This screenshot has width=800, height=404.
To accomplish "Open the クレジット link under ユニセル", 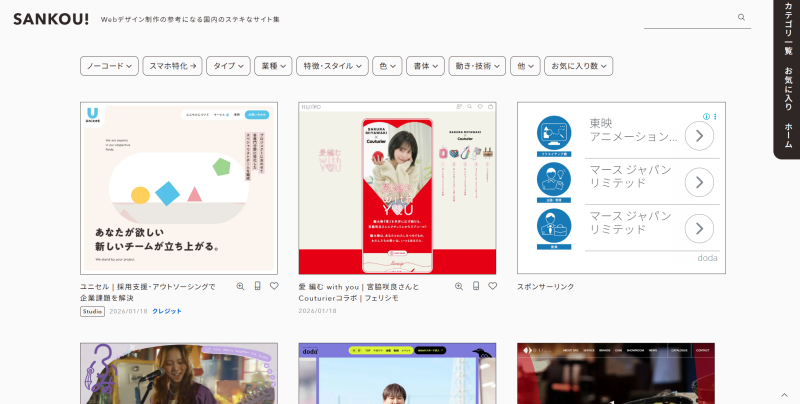I will pyautogui.click(x=167, y=311).
